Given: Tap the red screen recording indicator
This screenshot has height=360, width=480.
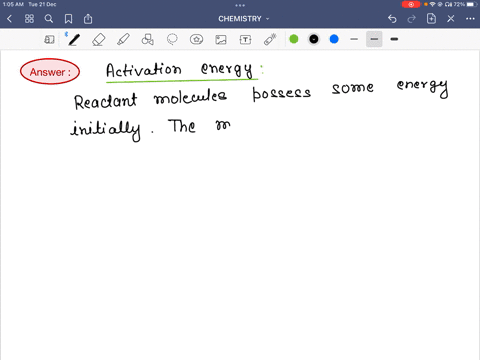Looking at the screenshot, I should [411, 4].
